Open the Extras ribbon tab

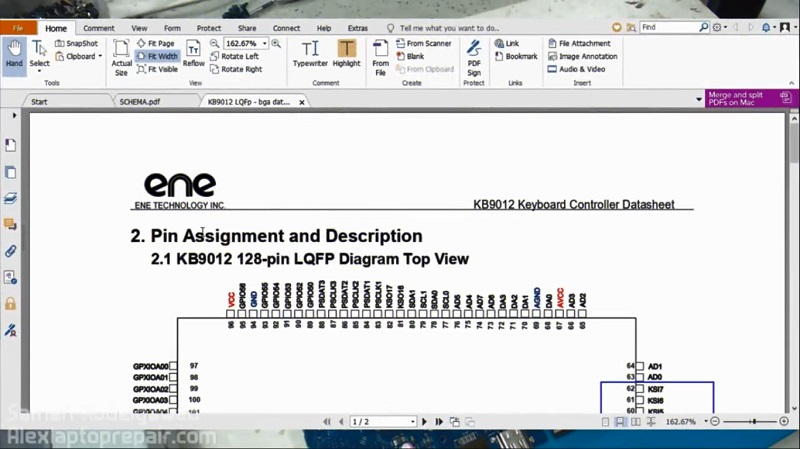(357, 28)
